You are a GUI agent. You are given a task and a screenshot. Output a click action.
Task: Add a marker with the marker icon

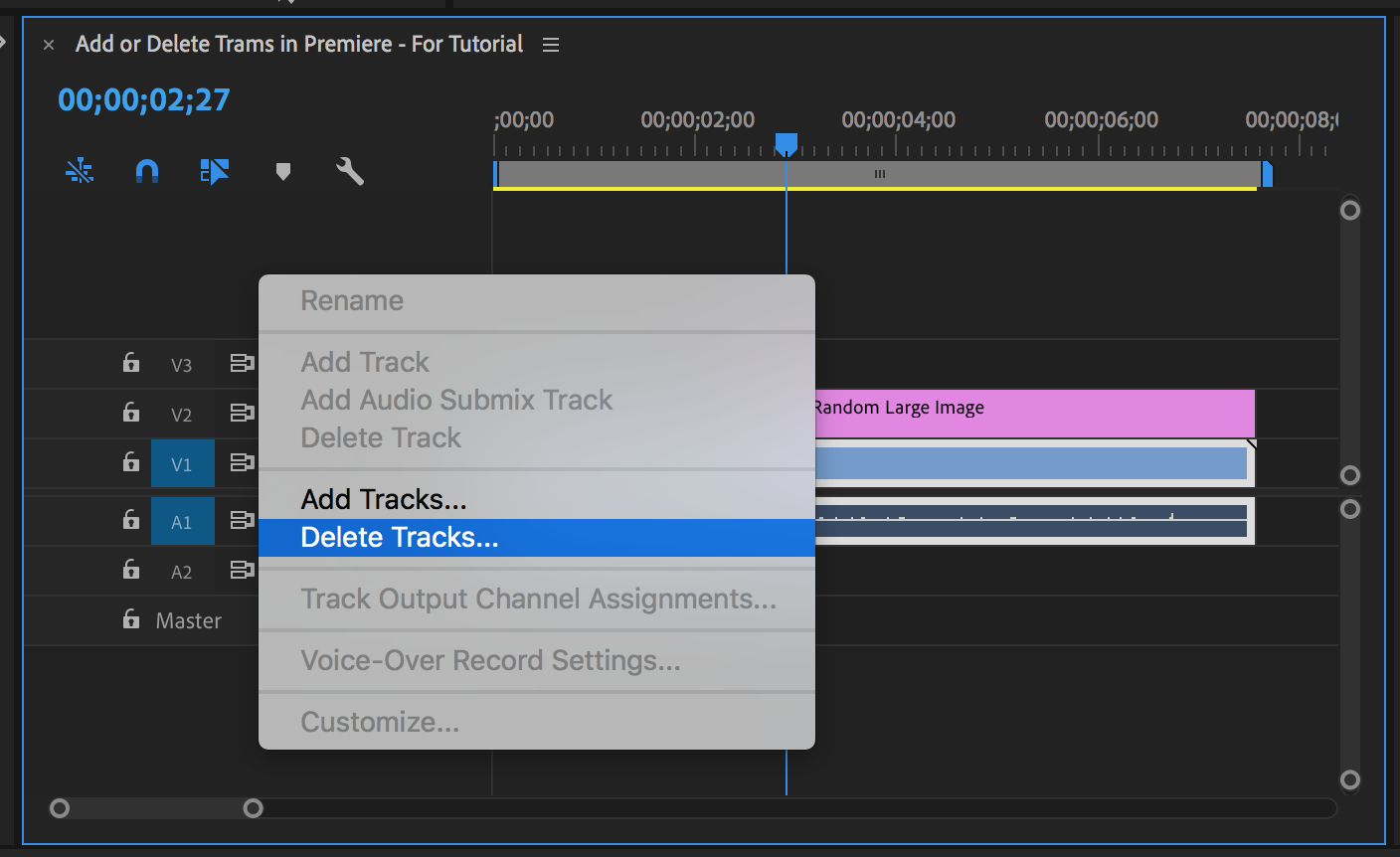(283, 172)
